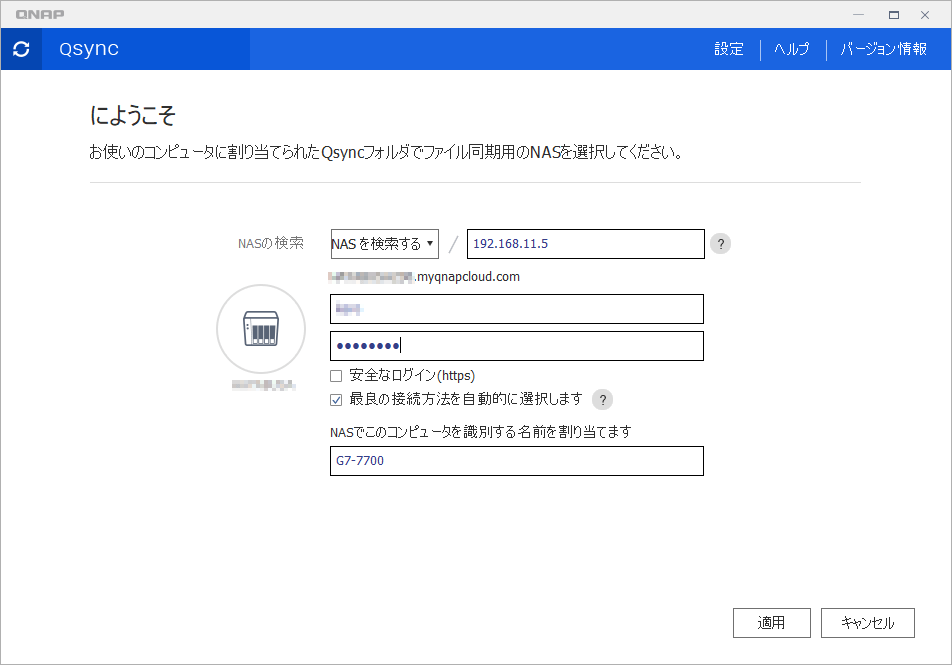952x665 pixels.
Task: Close the Qsync window
Action: (x=925, y=15)
